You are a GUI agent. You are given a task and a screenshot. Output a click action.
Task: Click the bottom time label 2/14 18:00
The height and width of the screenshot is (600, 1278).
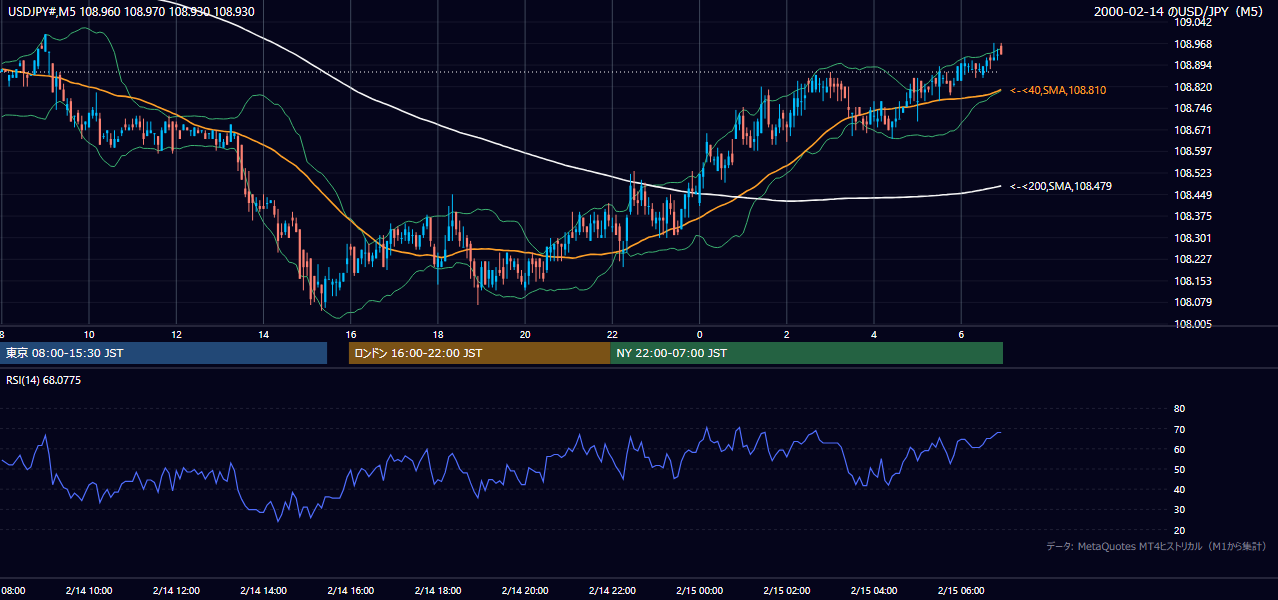438,590
